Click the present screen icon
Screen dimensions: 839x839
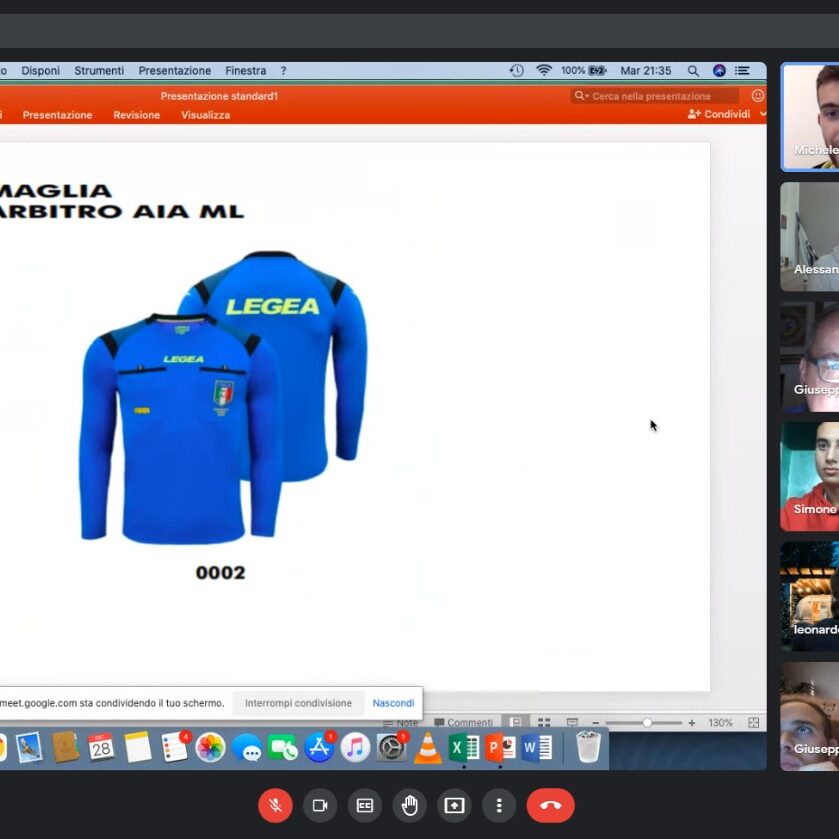(x=455, y=805)
